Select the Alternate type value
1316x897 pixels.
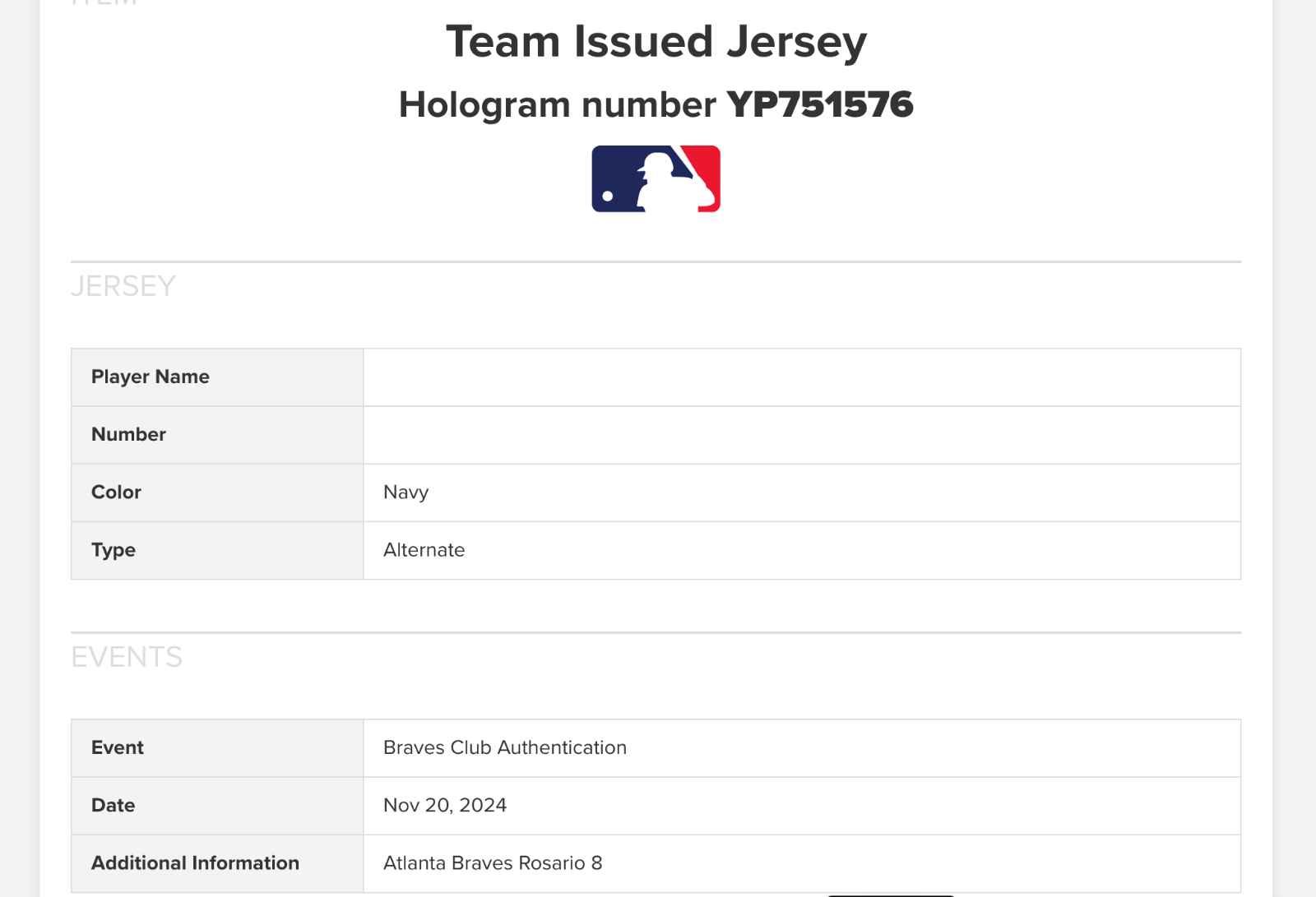pyautogui.click(x=424, y=550)
